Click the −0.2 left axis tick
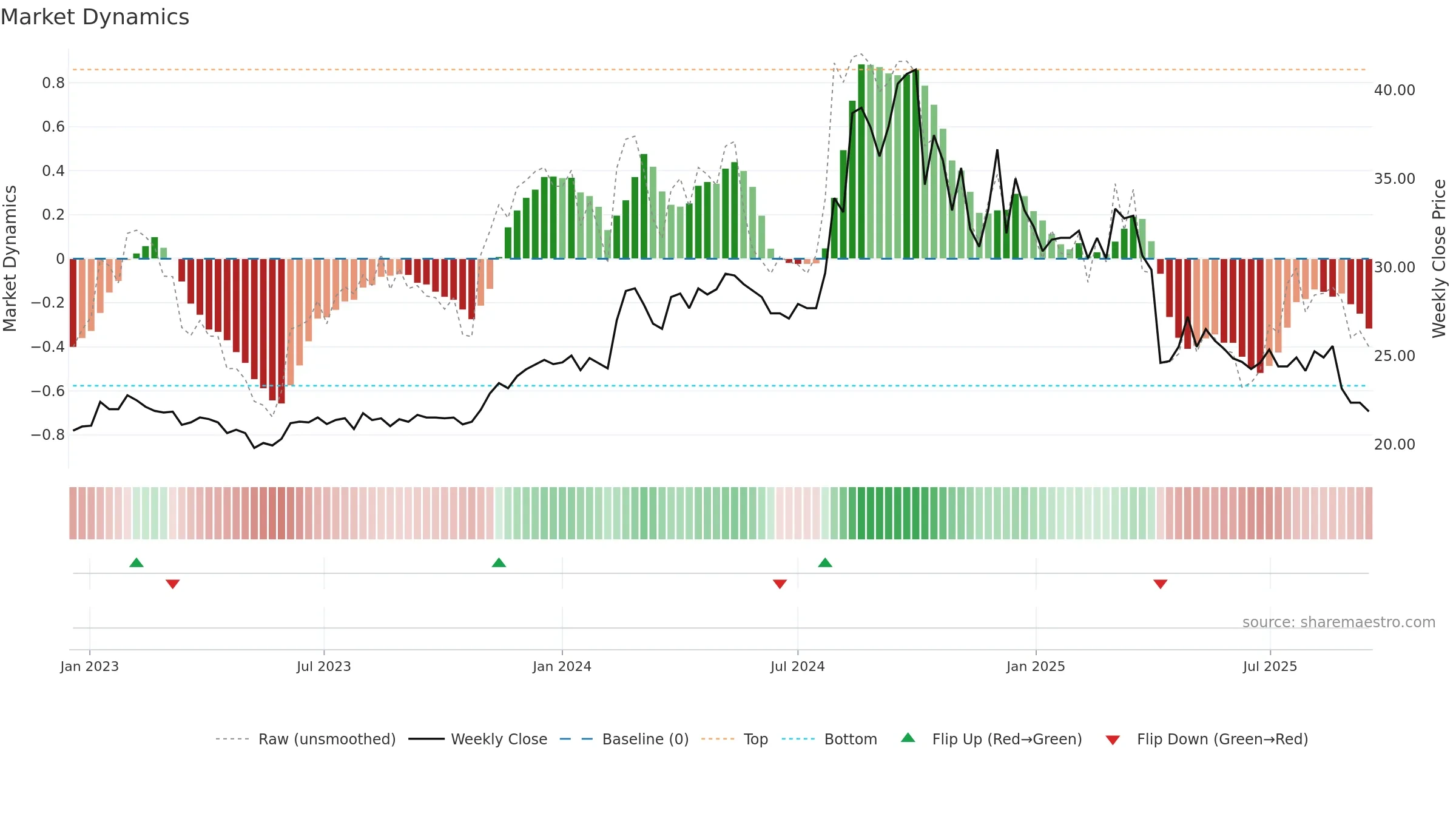This screenshot has width=1456, height=819. 48,302
